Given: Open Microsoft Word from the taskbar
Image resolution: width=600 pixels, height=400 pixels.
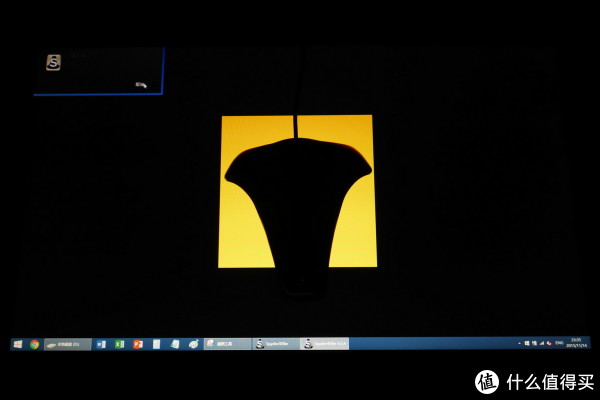Looking at the screenshot, I should (x=101, y=344).
